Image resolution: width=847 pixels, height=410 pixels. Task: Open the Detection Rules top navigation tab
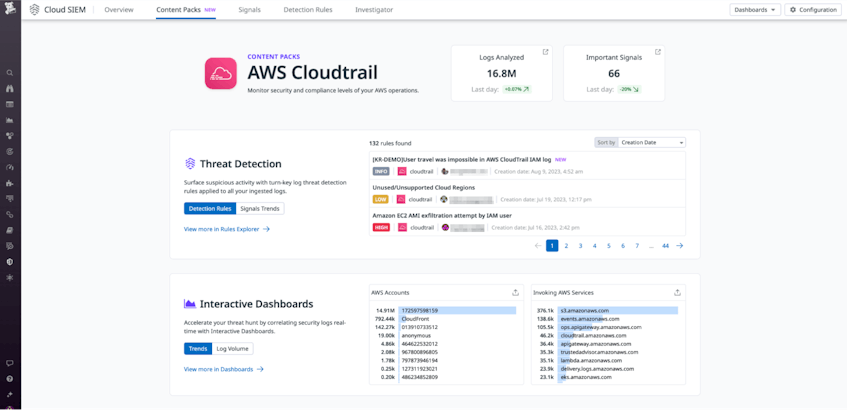tap(308, 10)
